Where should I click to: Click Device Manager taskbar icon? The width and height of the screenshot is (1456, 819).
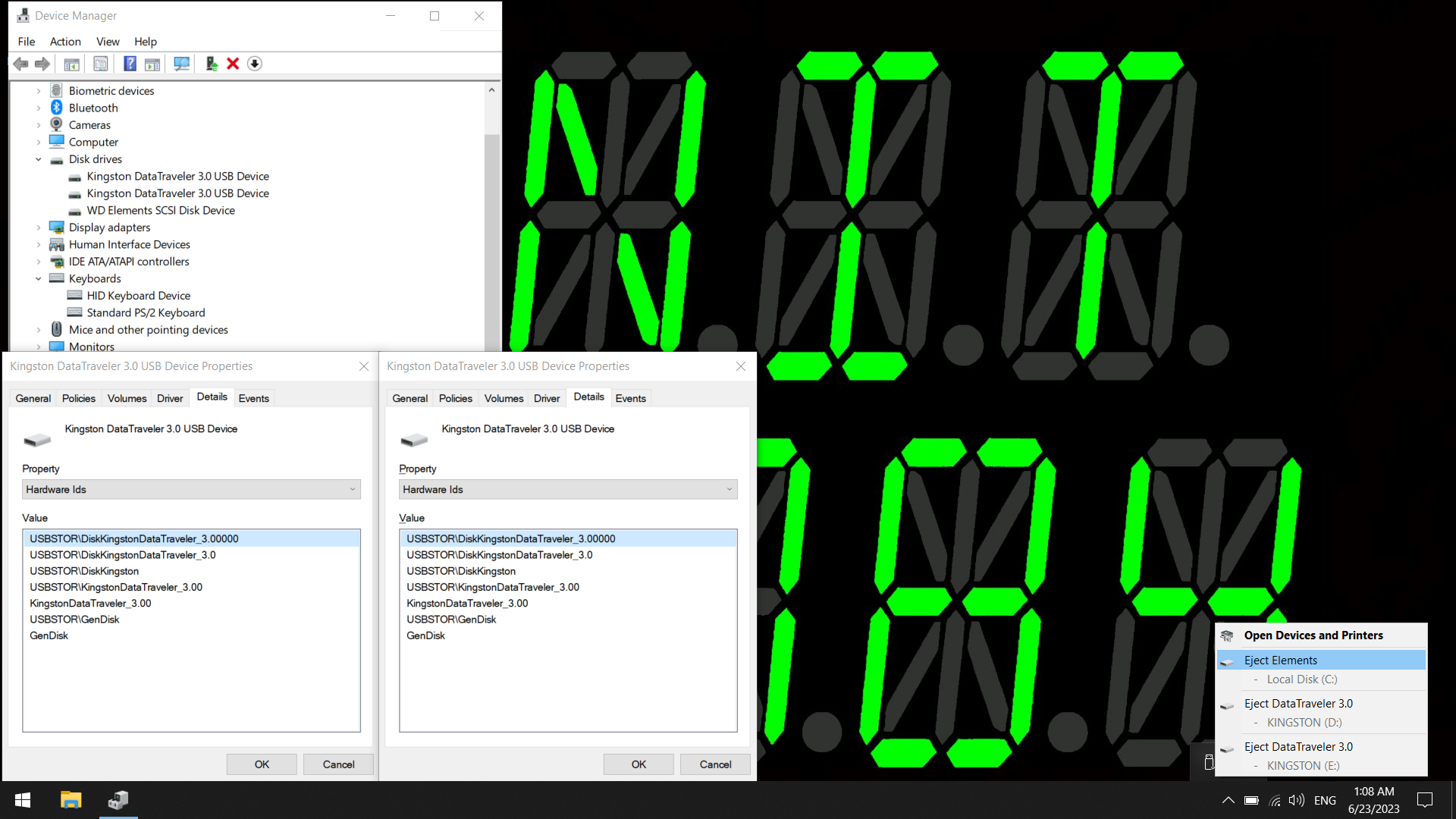click(x=118, y=800)
